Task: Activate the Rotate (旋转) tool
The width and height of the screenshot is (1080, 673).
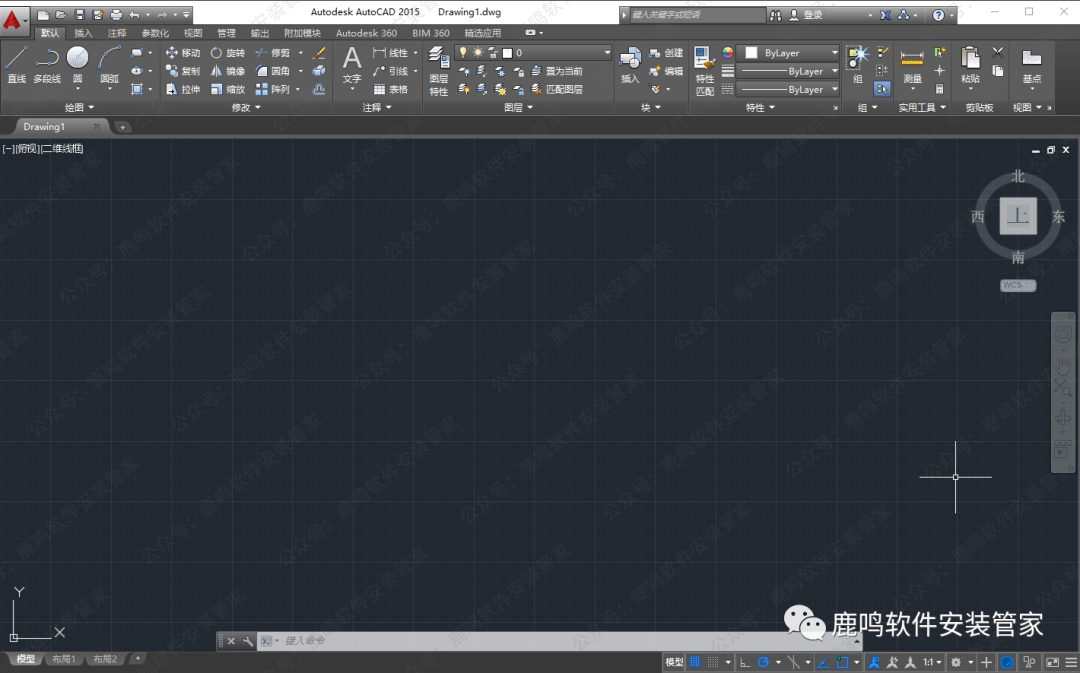Action: 227,53
